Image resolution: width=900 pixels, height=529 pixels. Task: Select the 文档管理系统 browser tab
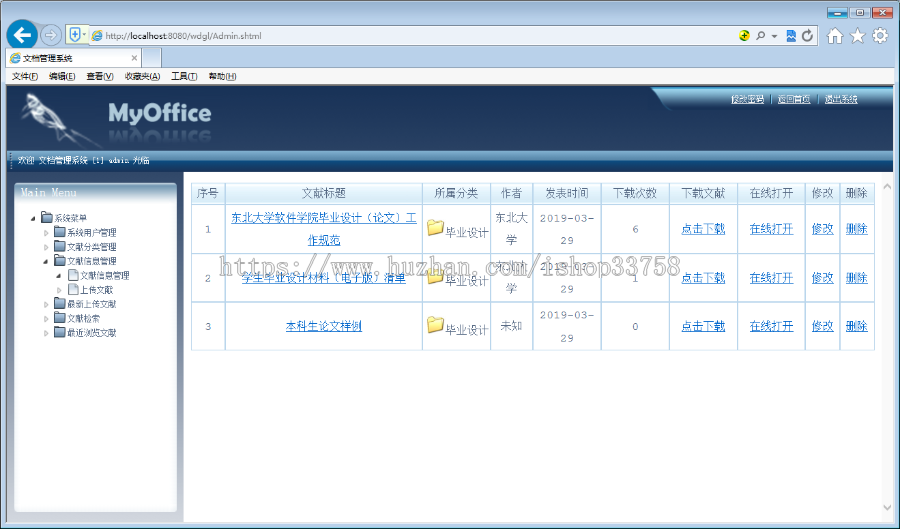[74, 58]
